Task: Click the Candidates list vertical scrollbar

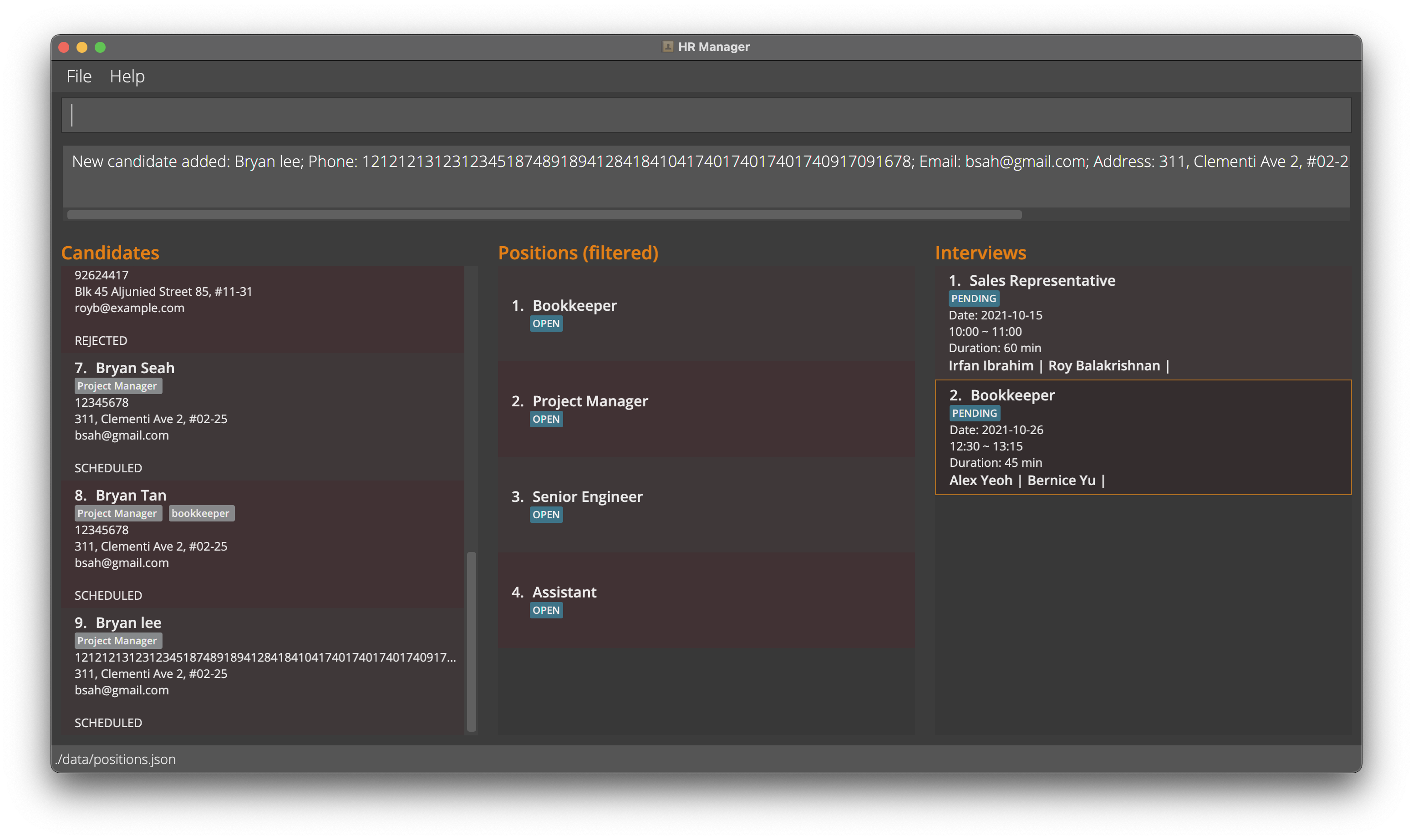Action: coord(471,640)
